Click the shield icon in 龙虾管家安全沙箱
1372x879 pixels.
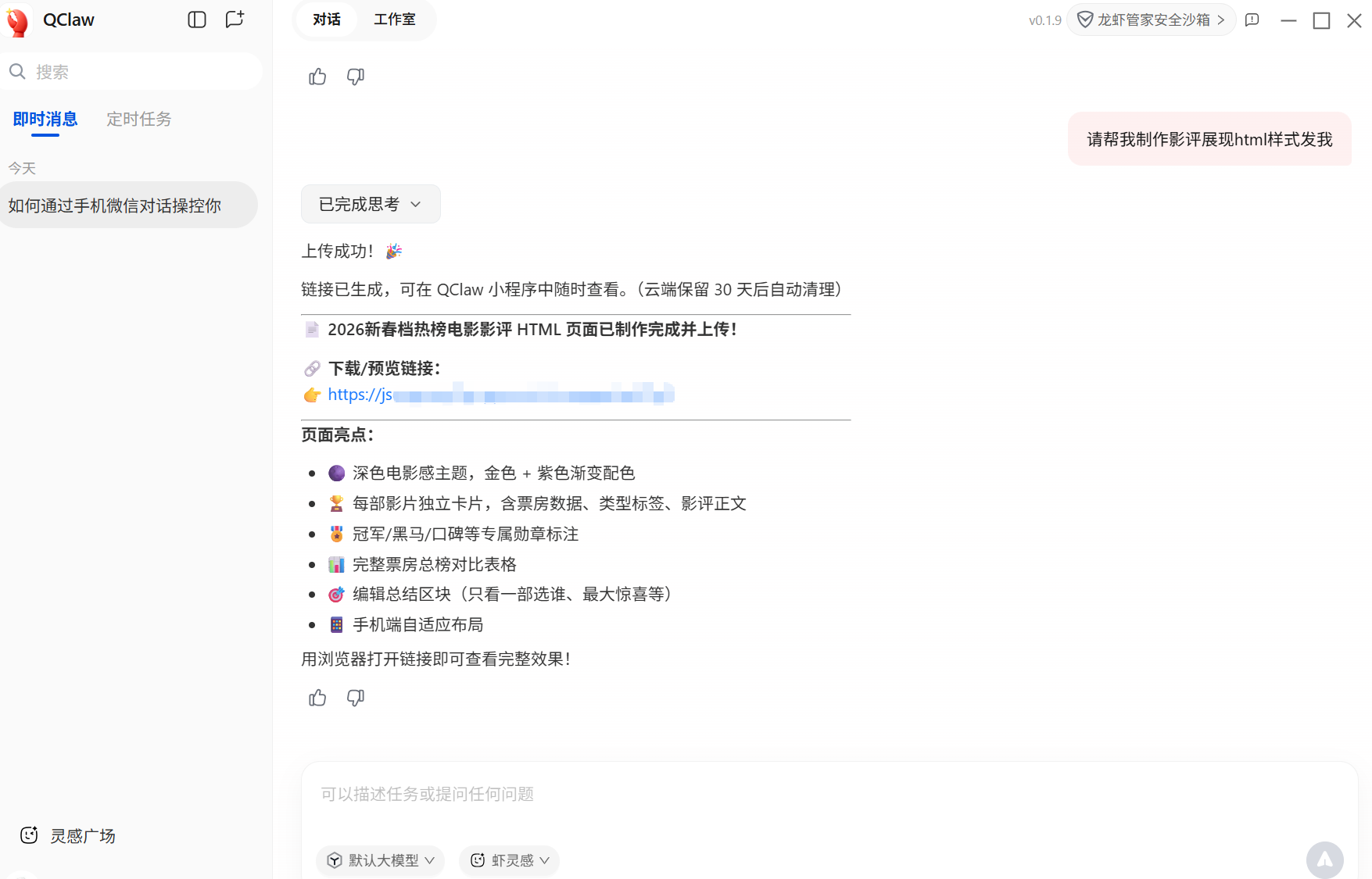point(1085,20)
